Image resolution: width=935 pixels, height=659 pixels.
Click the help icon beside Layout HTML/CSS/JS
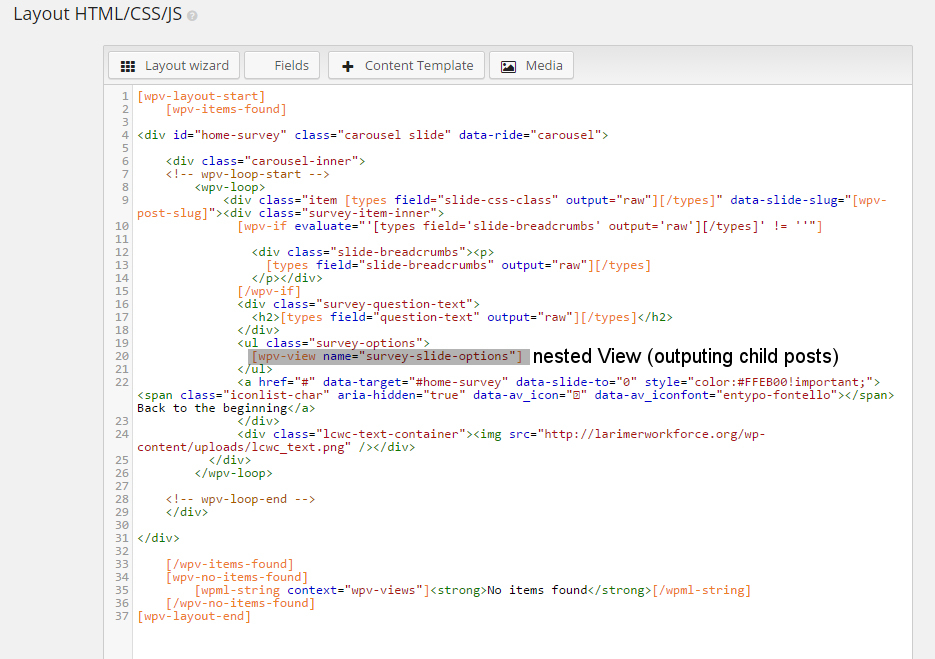coord(192,16)
